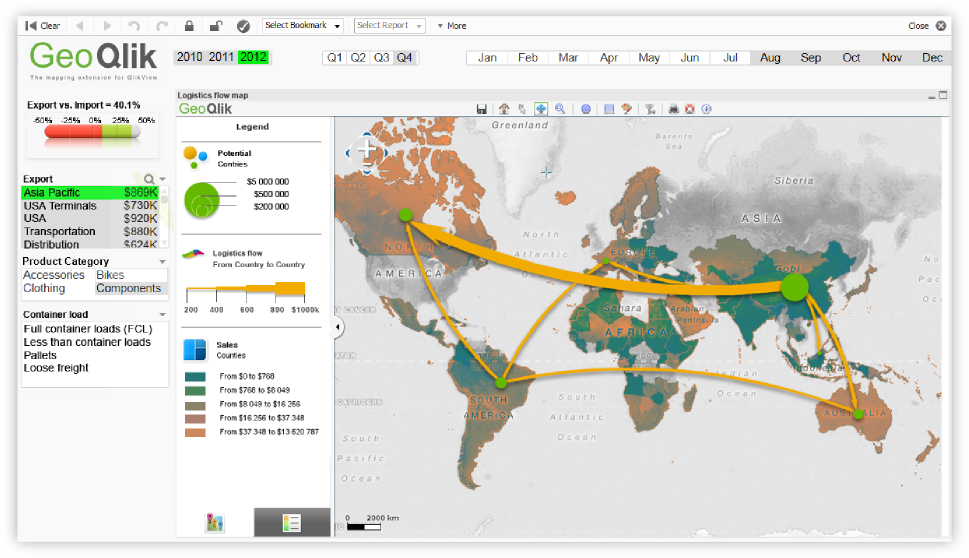Screen dimensions: 969x558
Task: Select Transportation in Export list
Action: click(x=90, y=232)
